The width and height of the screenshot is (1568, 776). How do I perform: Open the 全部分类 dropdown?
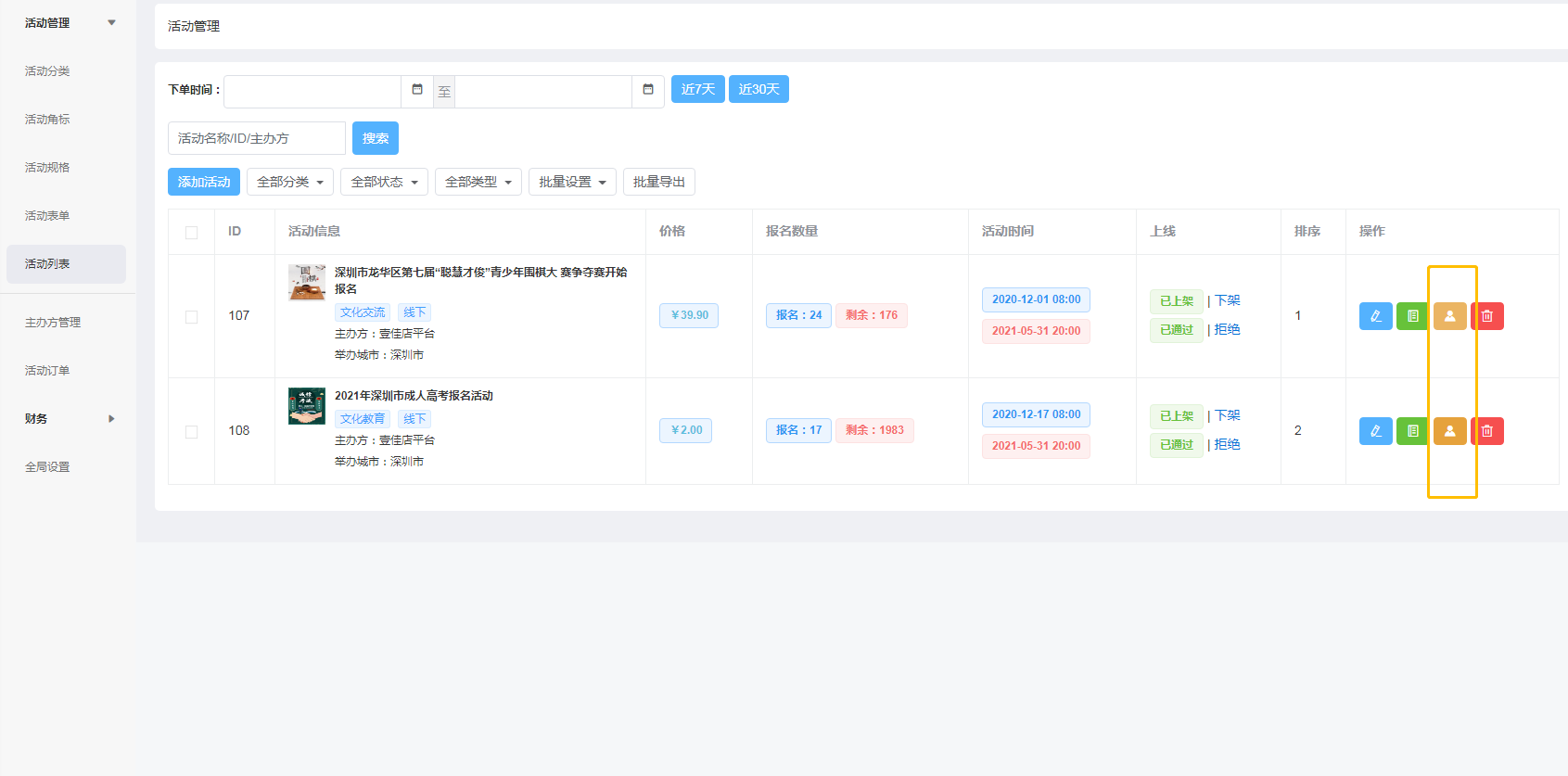click(x=290, y=182)
